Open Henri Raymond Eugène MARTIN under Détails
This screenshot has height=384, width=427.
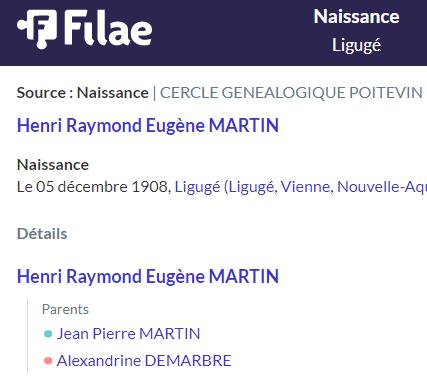(148, 277)
